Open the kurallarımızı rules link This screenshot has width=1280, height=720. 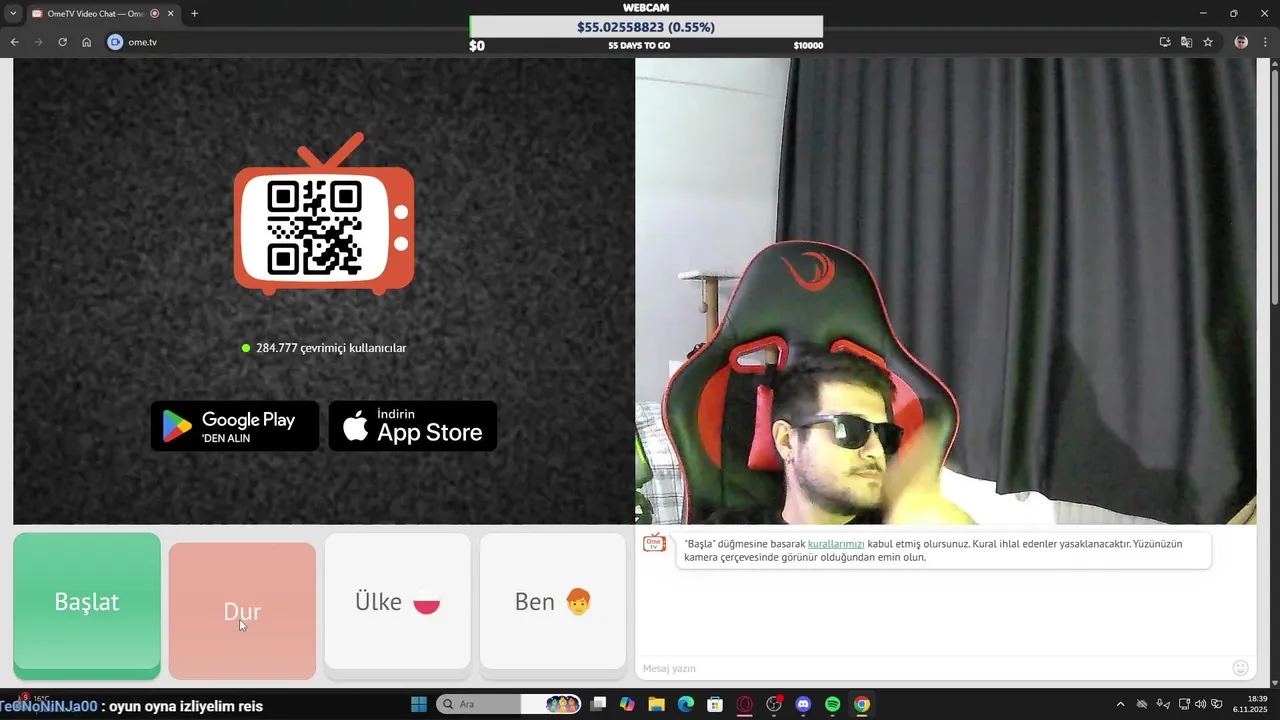836,544
